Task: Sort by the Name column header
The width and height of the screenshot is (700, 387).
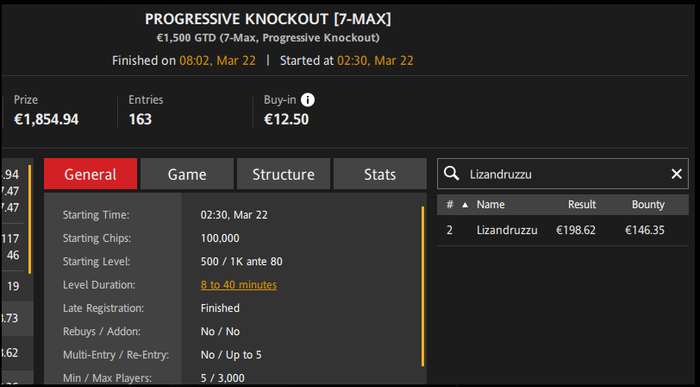Action: click(490, 204)
